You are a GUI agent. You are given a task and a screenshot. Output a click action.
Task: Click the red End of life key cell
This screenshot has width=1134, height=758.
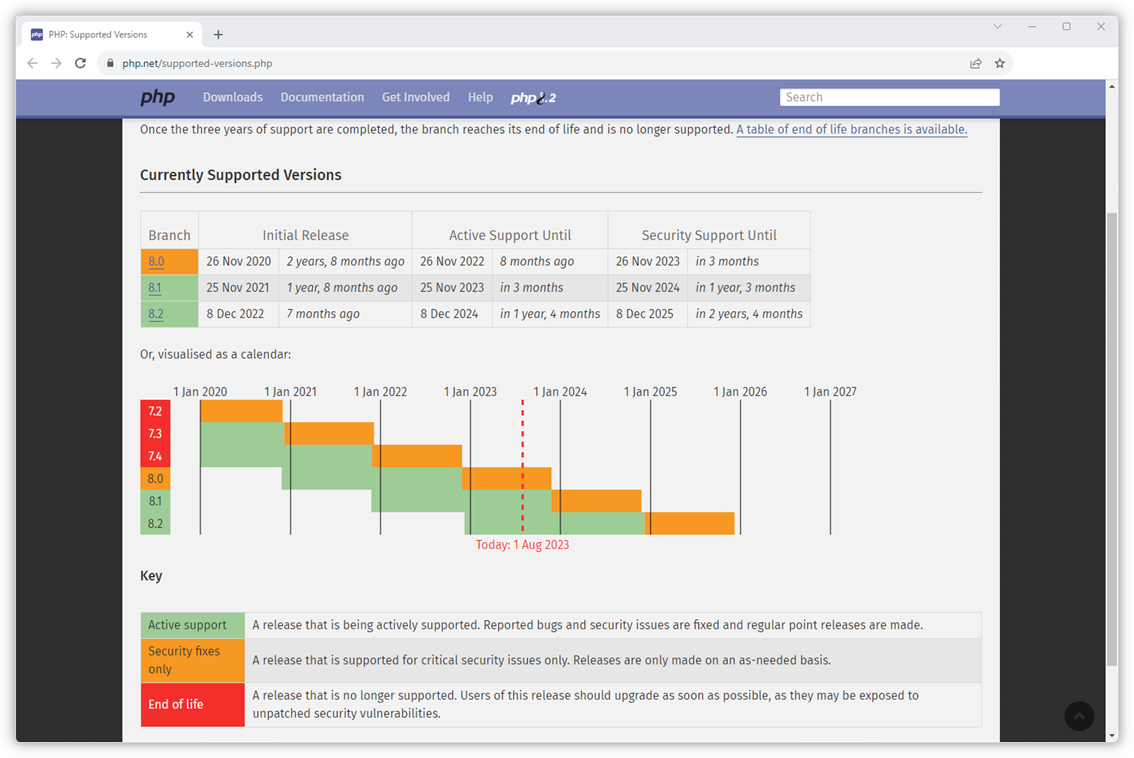tap(192, 704)
